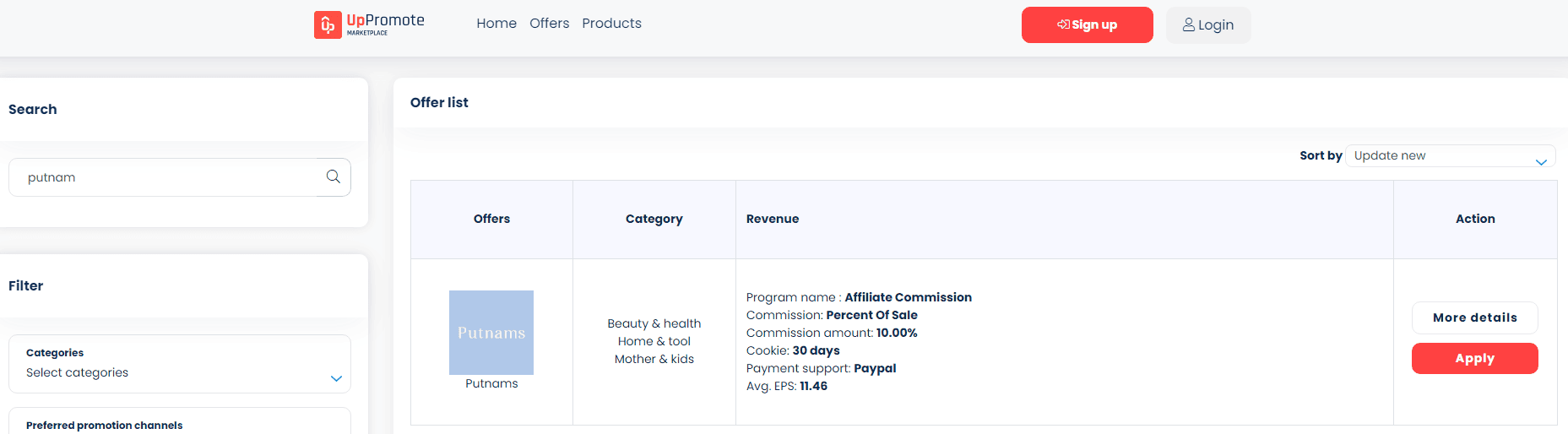
Task: Click the Search panel heading
Action: (x=32, y=109)
